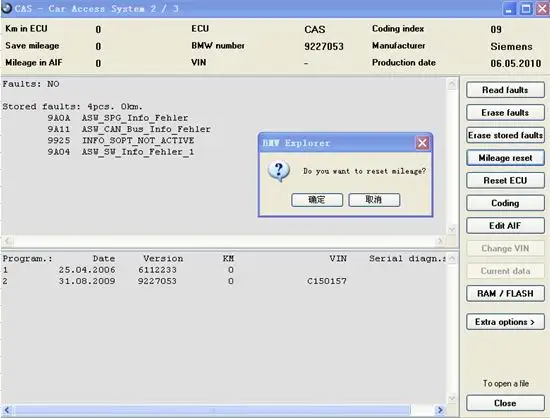Open the RAM / FLASH option
The width and height of the screenshot is (550, 418).
pyautogui.click(x=505, y=294)
